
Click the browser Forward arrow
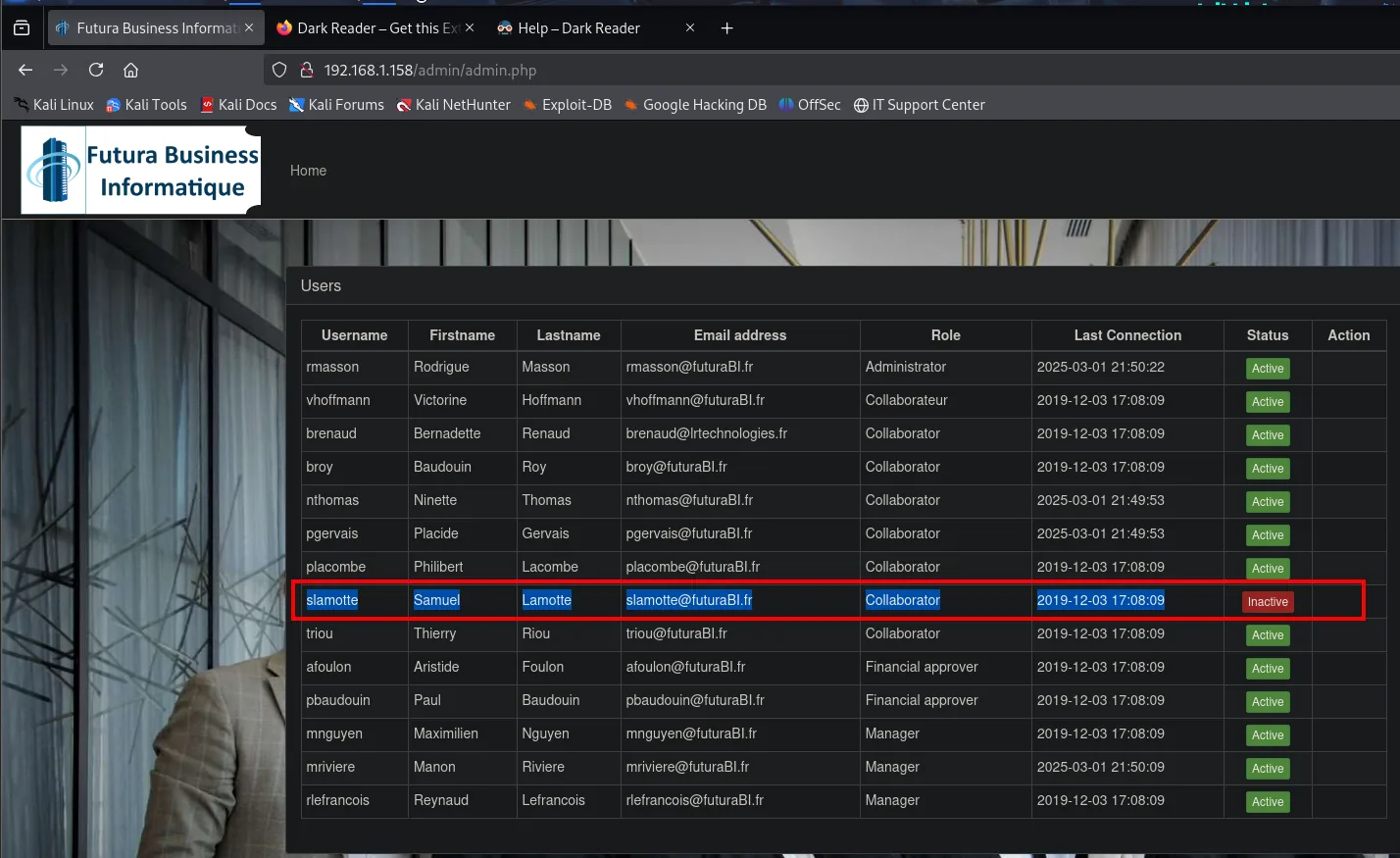(61, 70)
